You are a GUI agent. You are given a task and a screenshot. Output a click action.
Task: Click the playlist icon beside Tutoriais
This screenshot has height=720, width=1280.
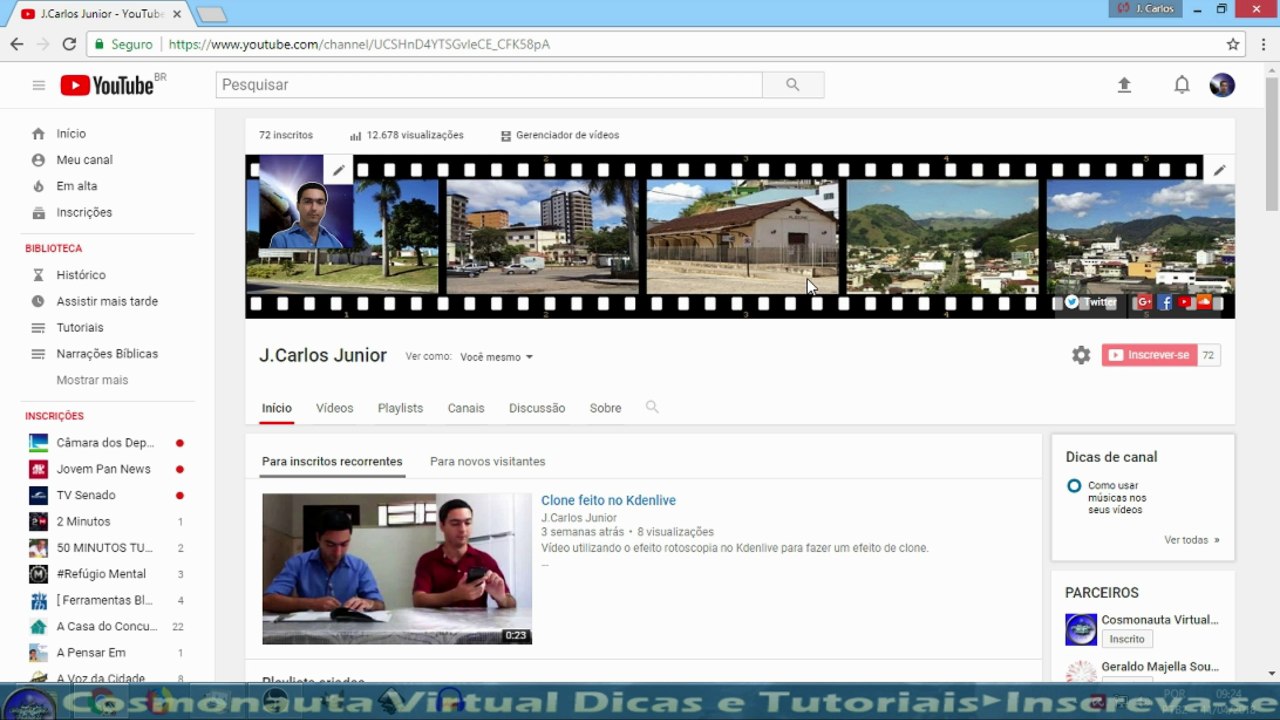(38, 328)
